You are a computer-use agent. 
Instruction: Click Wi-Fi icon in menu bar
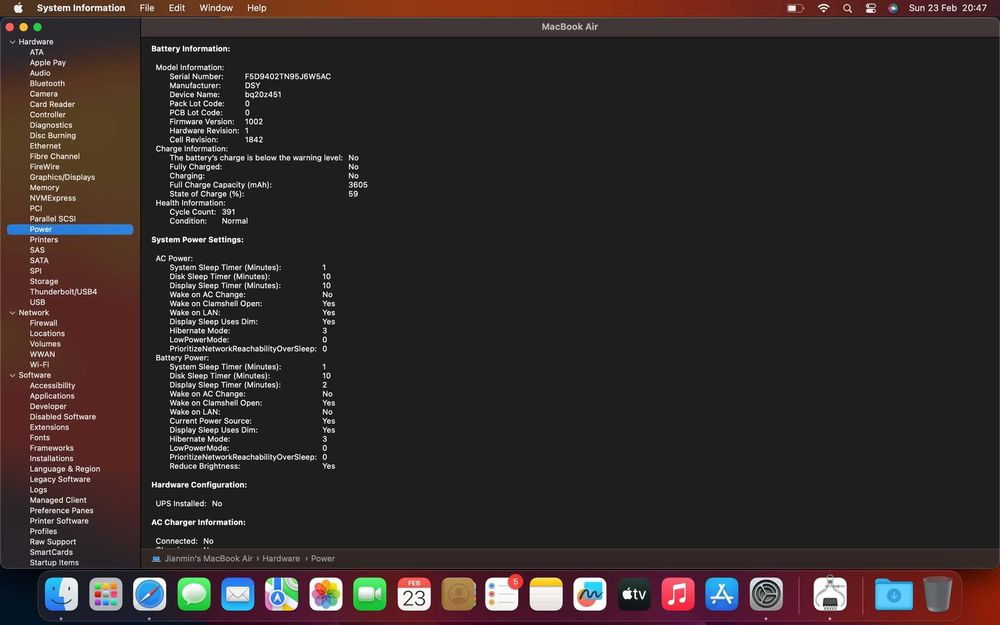[x=823, y=8]
